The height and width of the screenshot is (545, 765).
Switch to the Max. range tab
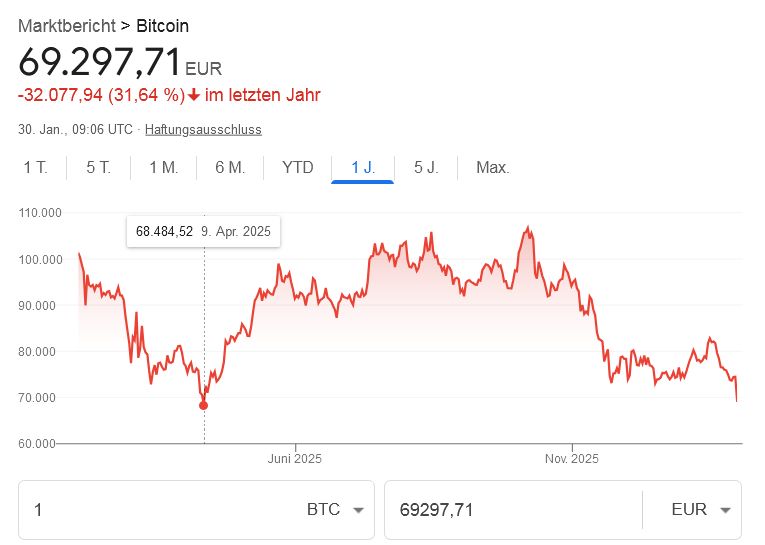tap(493, 167)
